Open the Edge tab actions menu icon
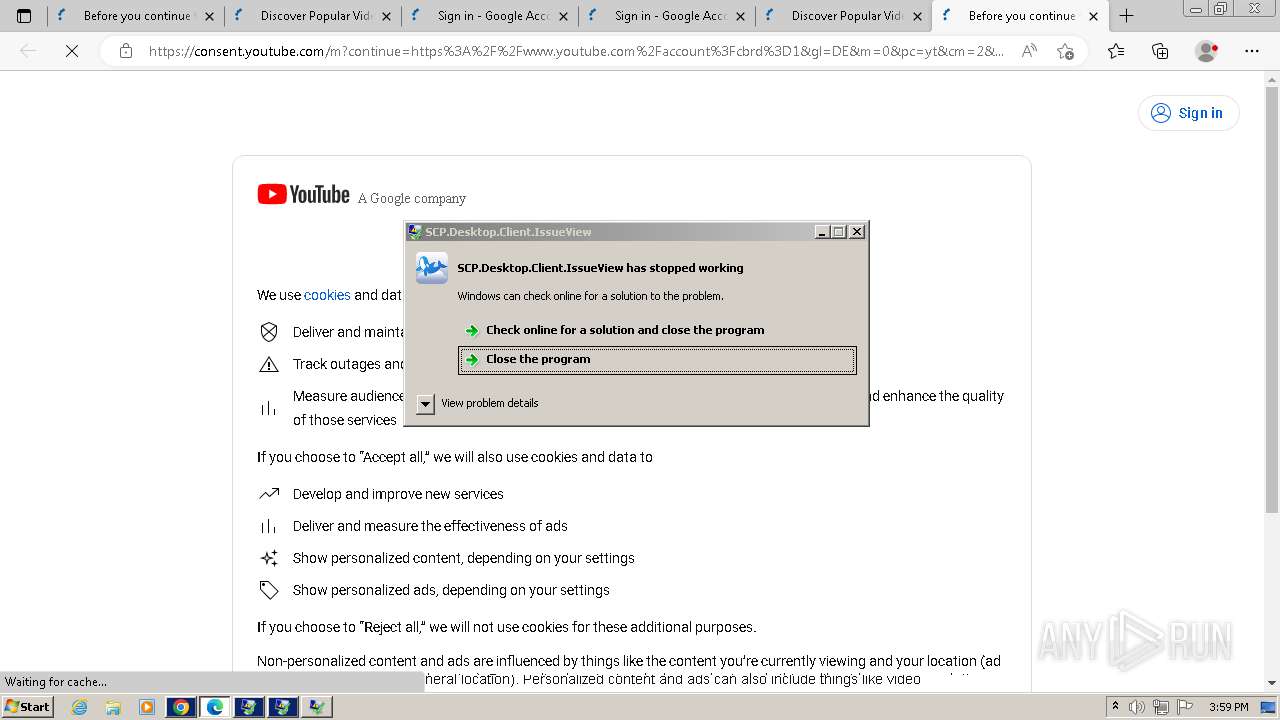The width and height of the screenshot is (1280, 720). pyautogui.click(x=24, y=16)
